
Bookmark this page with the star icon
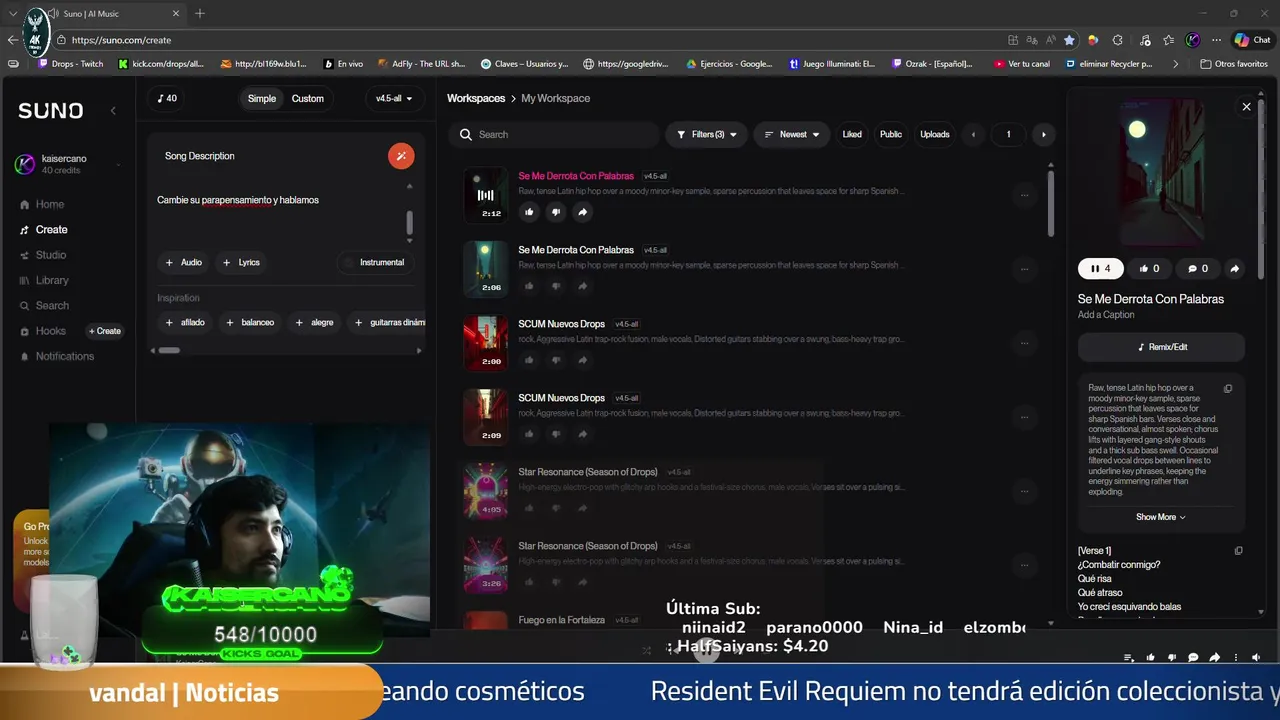point(1069,40)
